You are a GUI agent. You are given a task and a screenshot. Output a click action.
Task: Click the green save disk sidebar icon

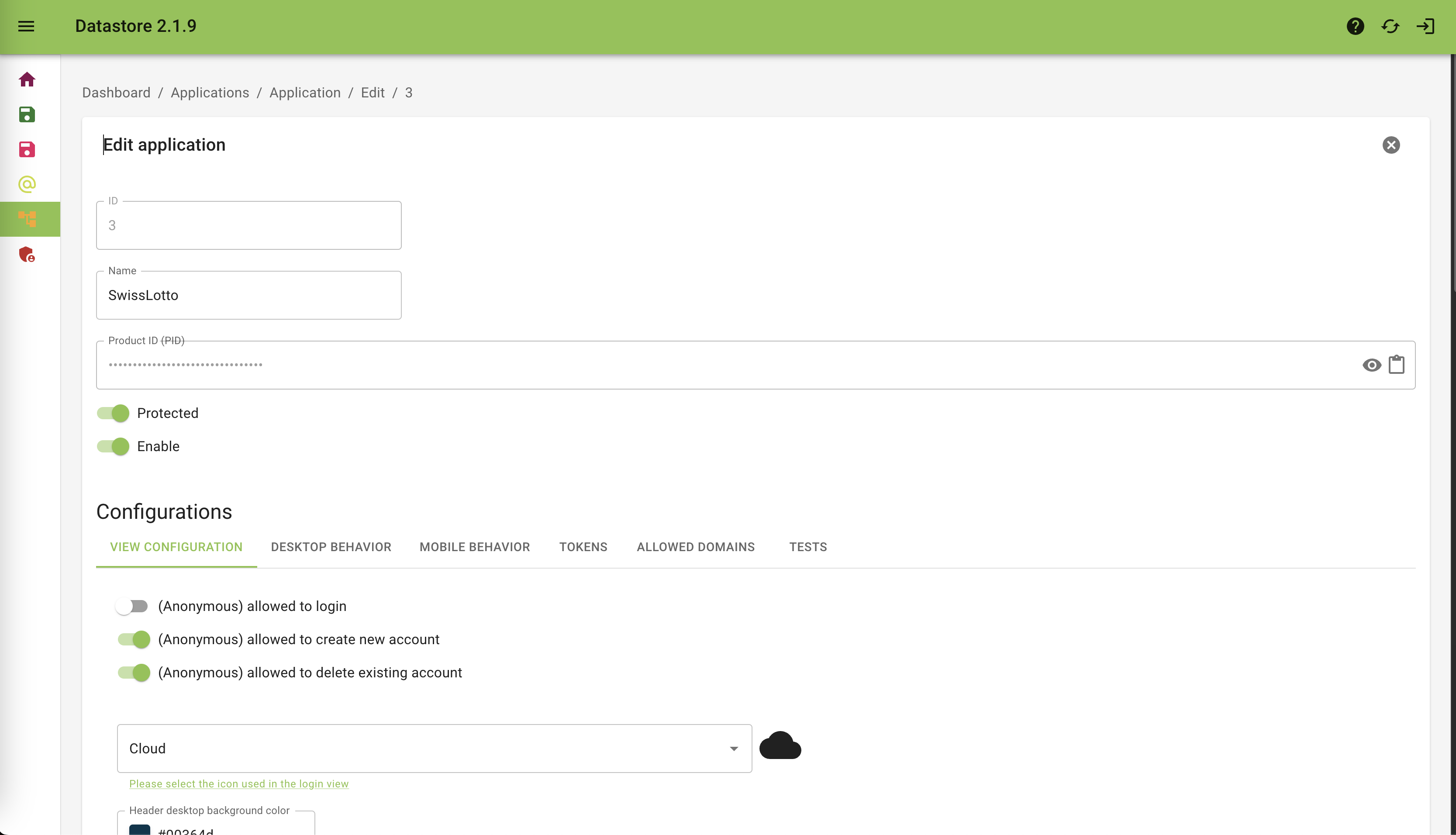pyautogui.click(x=27, y=115)
